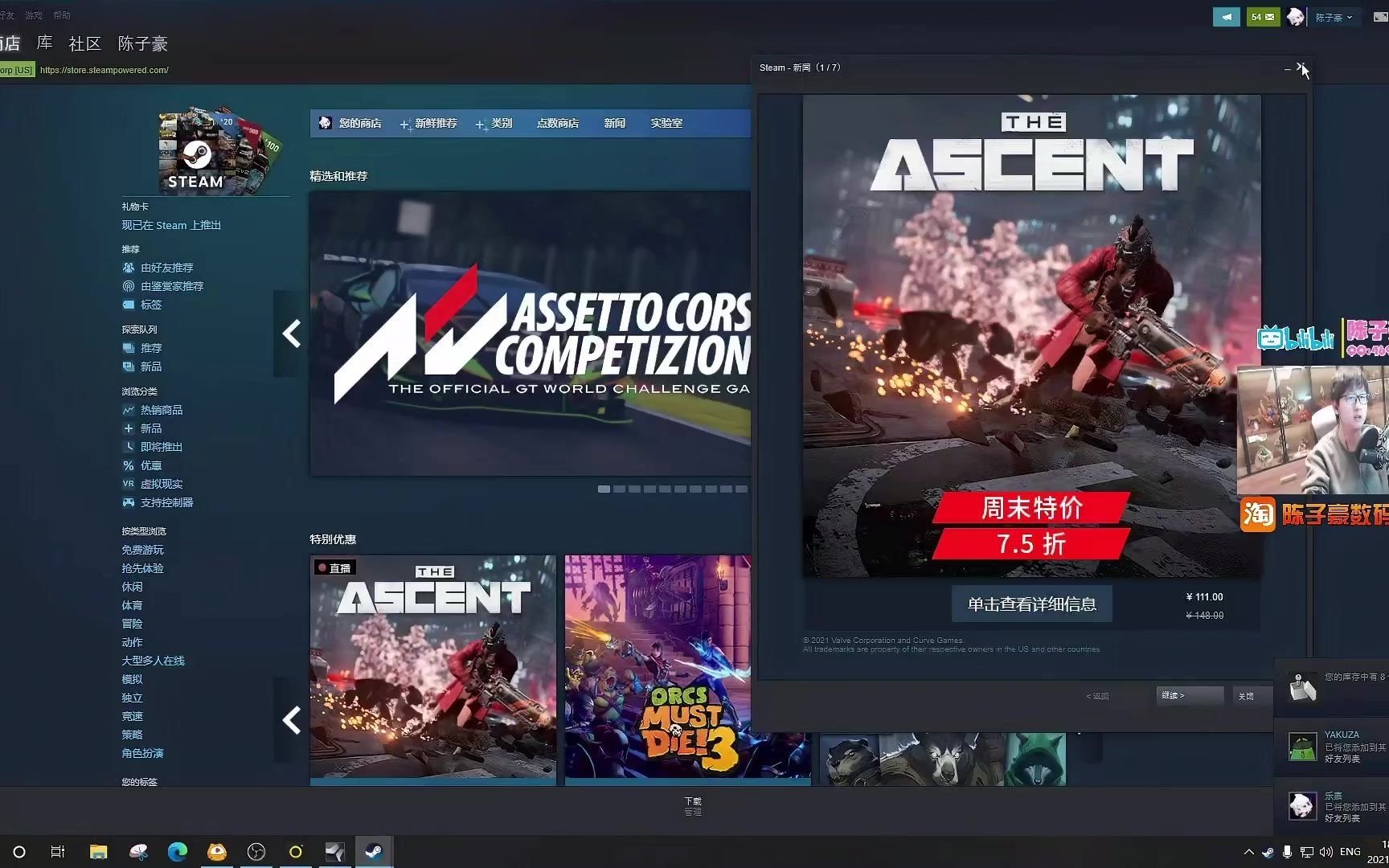This screenshot has height=868, width=1389.
Task: Open discovery queue 新品 icon
Action: [129, 366]
